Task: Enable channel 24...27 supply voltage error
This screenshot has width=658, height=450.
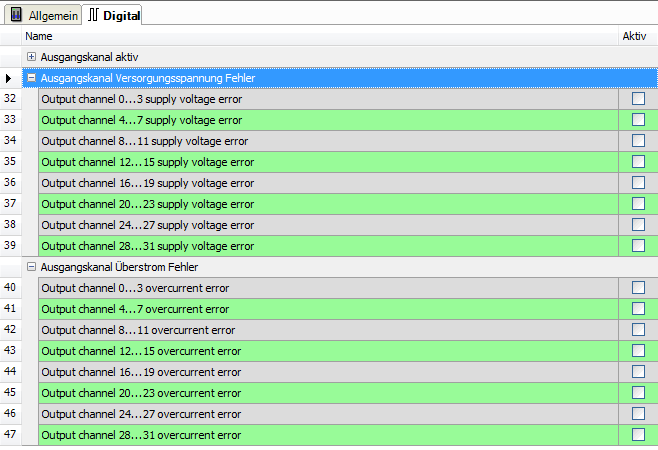Action: [x=638, y=225]
